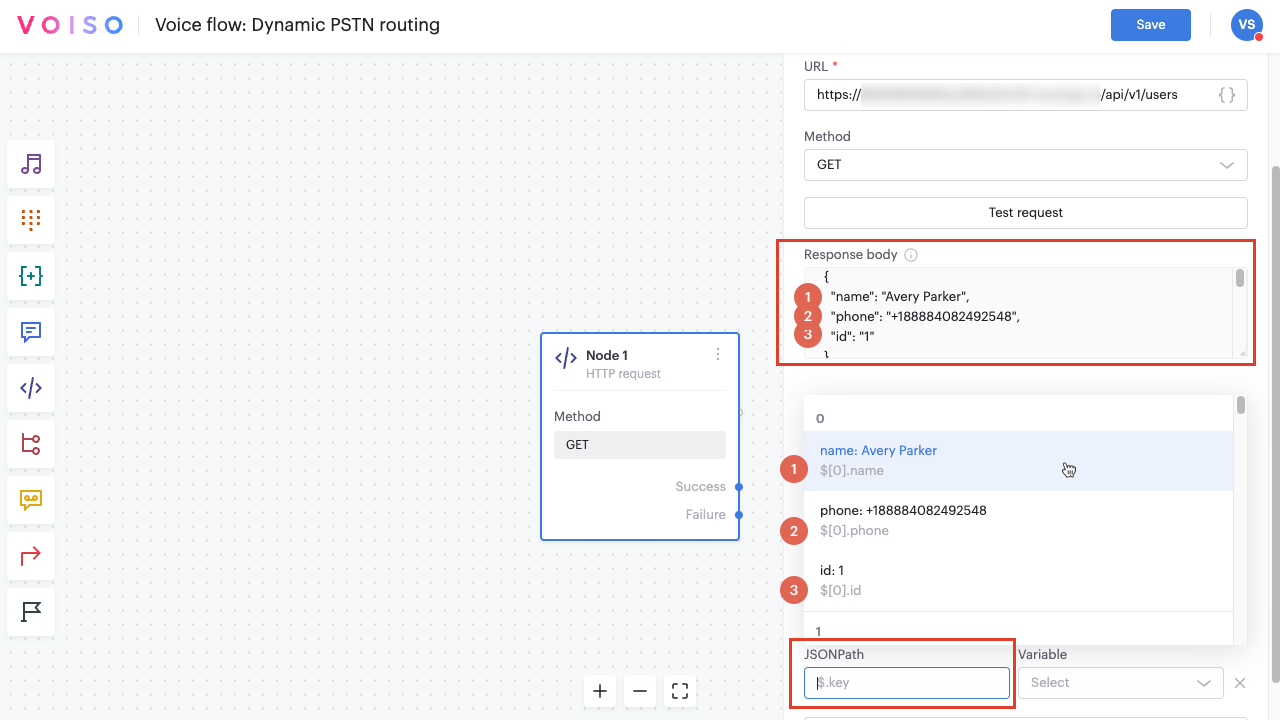Open the Node 1 options menu
The height and width of the screenshot is (720, 1280).
[x=717, y=355]
